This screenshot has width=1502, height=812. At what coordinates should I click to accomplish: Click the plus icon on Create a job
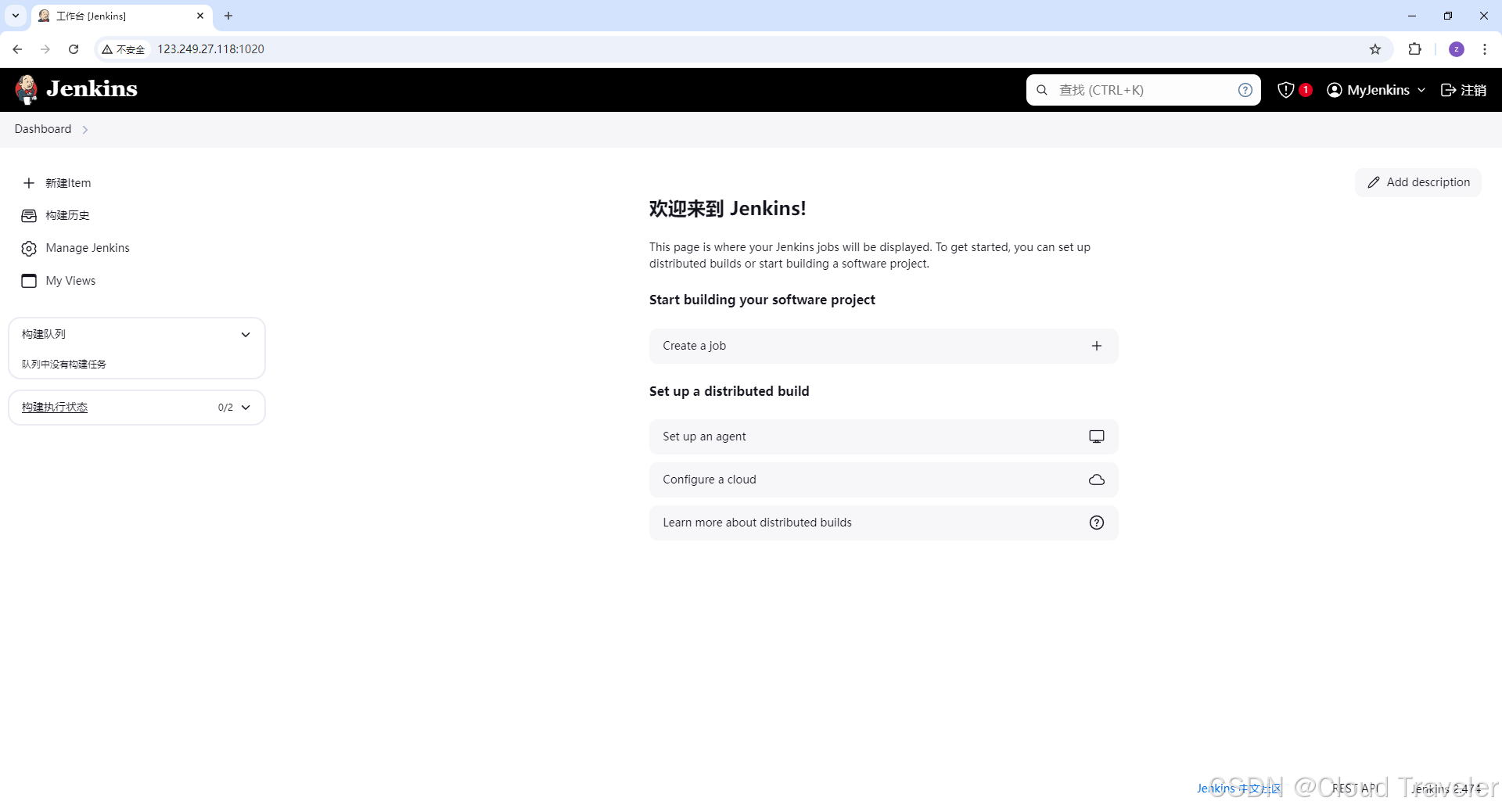pos(1097,346)
